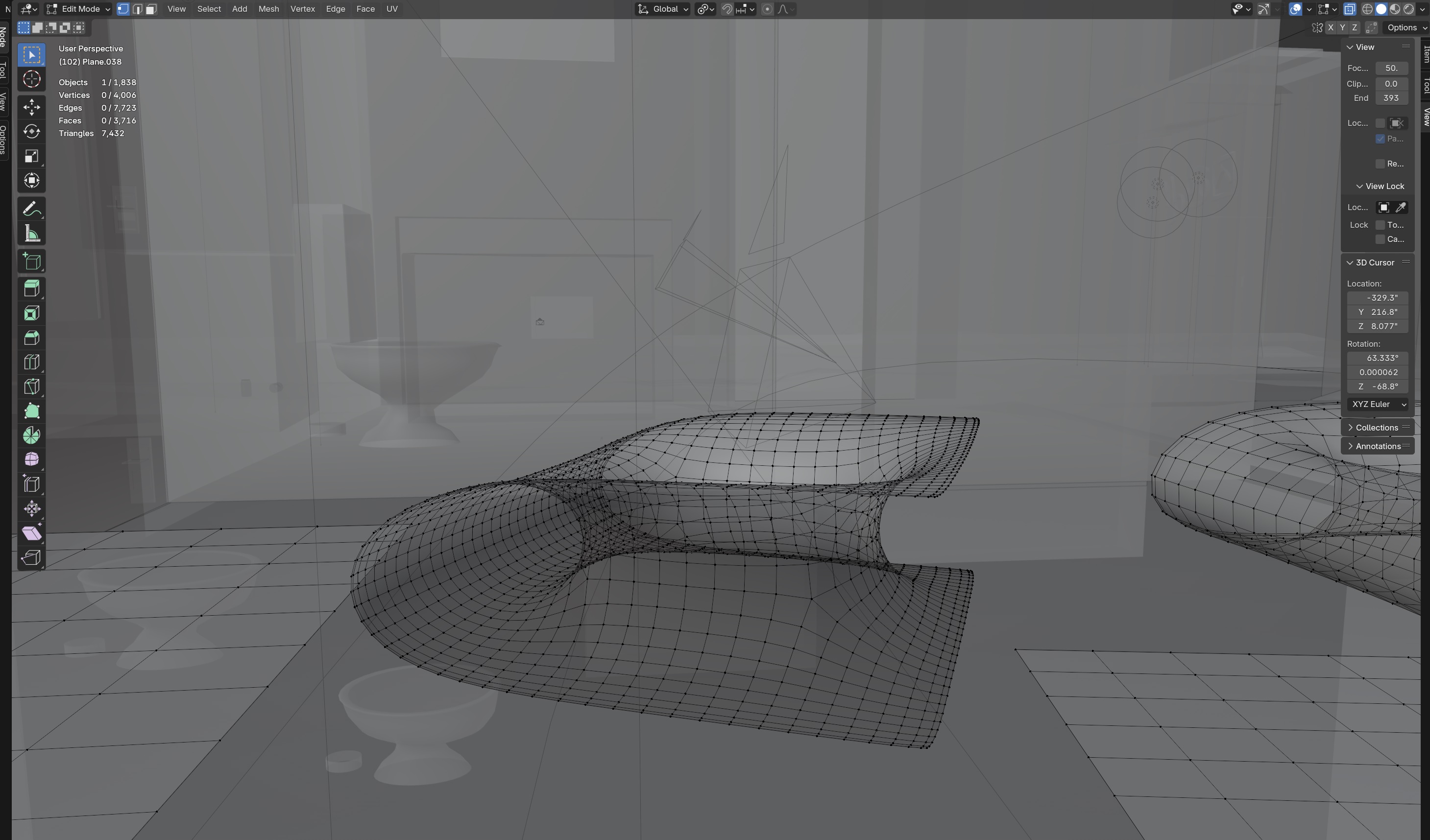This screenshot has width=1430, height=840.
Task: Open the pivot point dropdown
Action: (705, 9)
